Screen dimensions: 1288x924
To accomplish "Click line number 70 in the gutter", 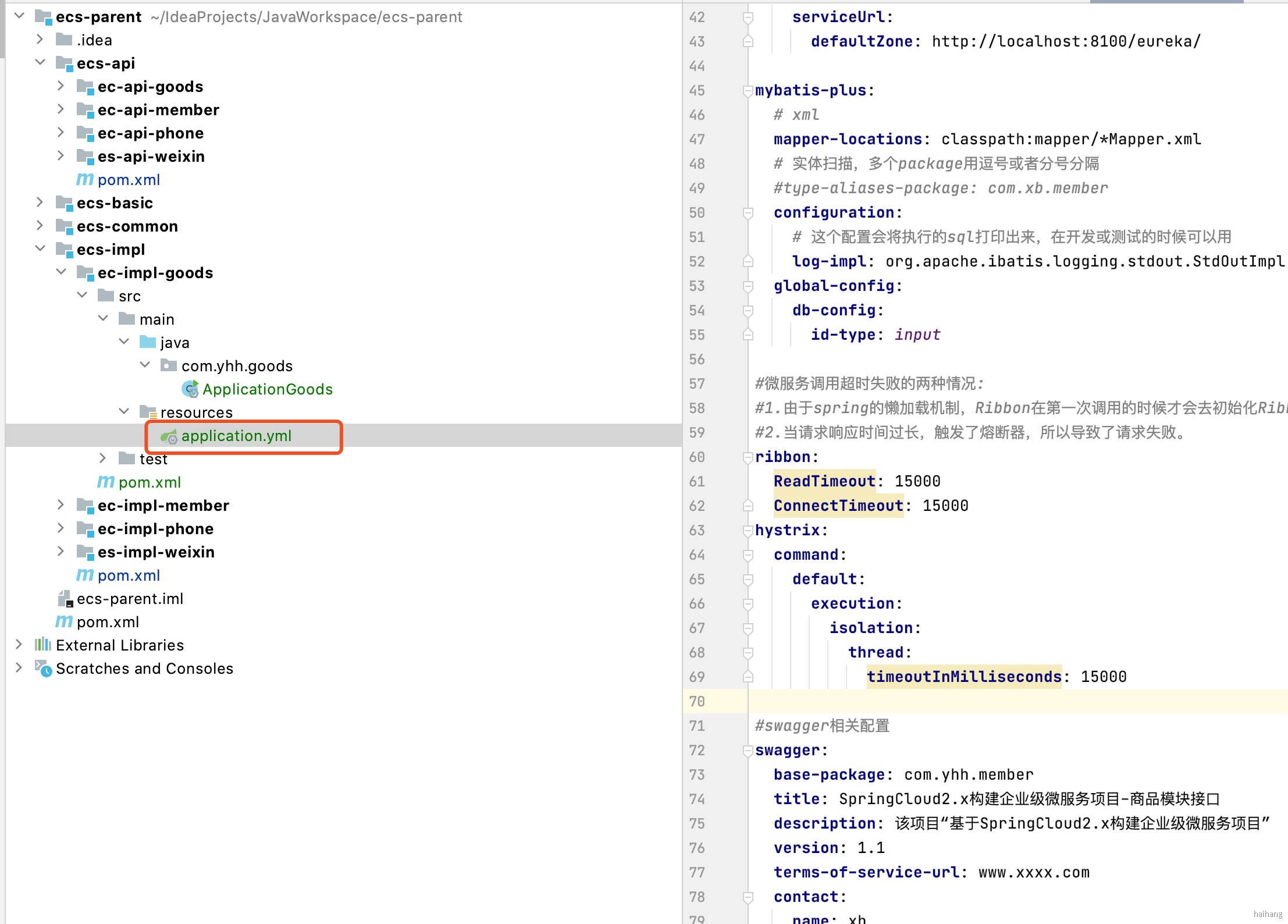I will click(697, 701).
